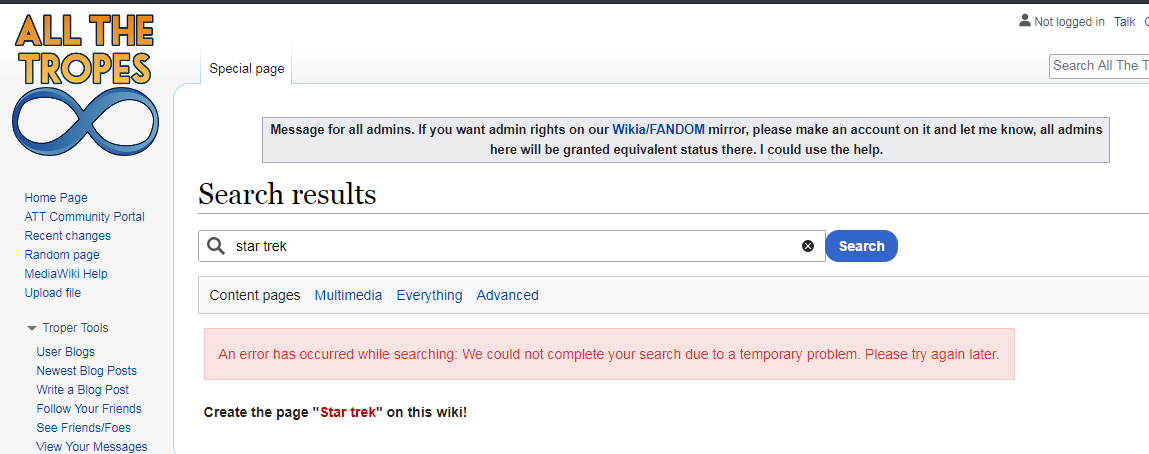
Task: Clear the search field with the X icon
Action: point(808,246)
